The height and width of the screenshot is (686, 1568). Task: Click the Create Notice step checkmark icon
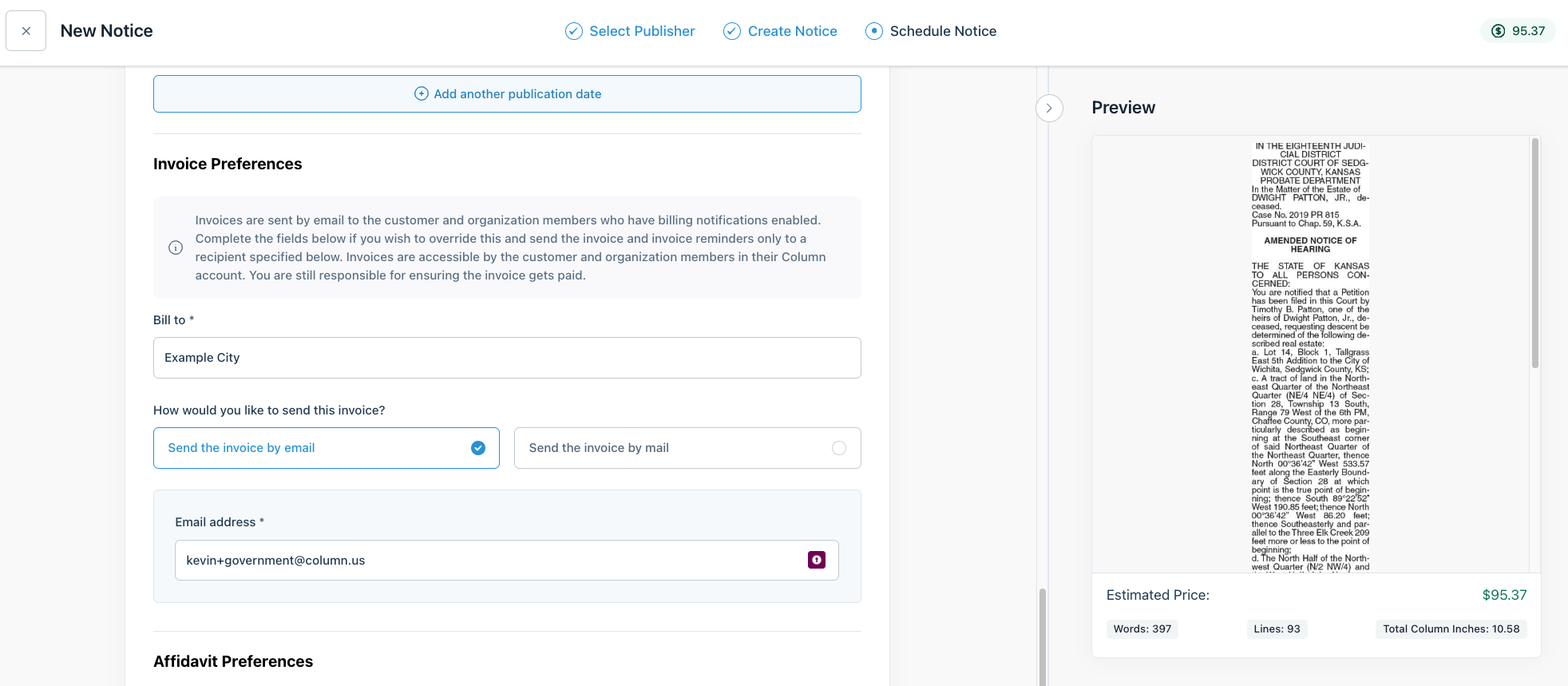(731, 31)
